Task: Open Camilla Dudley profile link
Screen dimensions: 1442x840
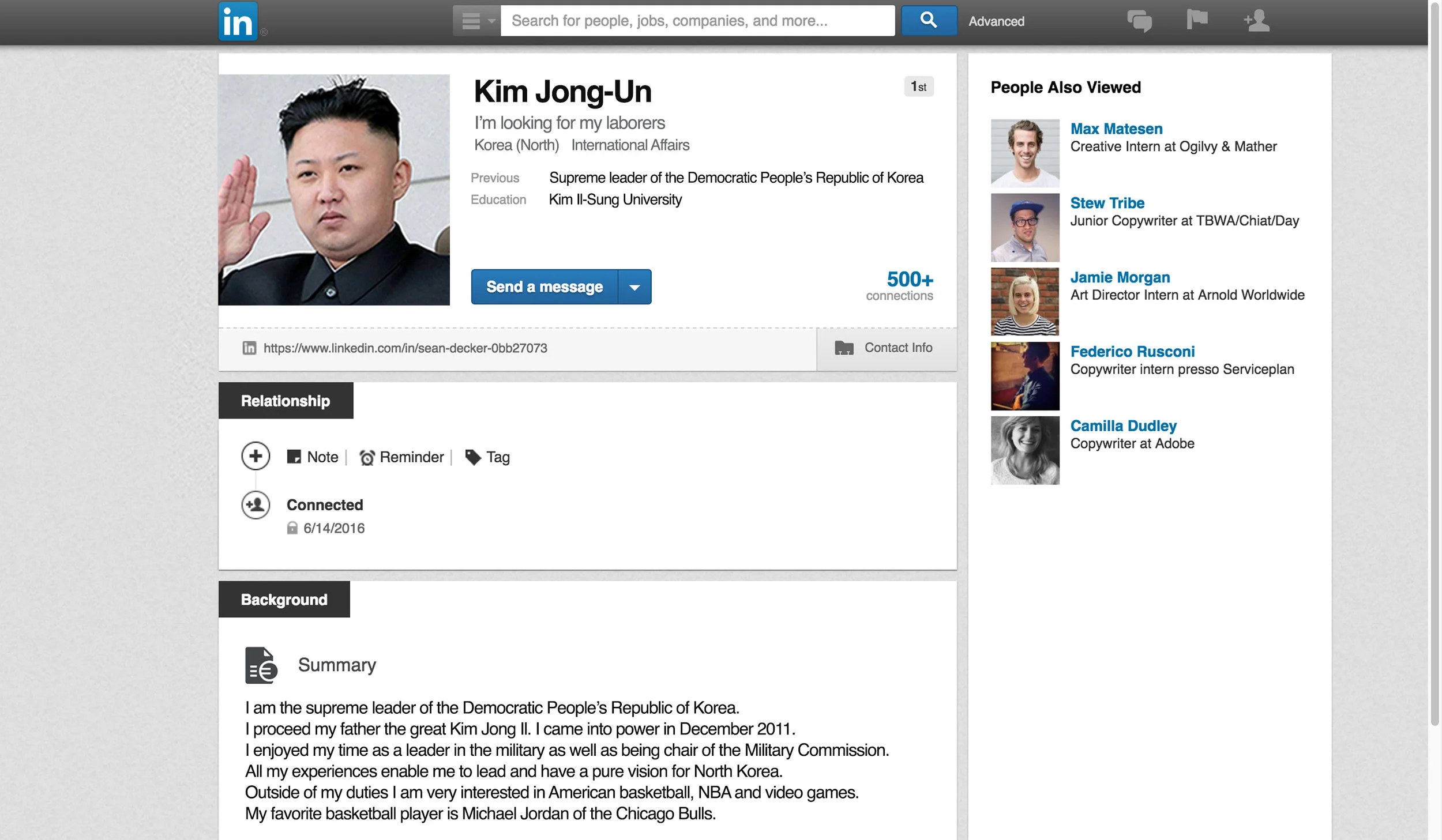Action: tap(1123, 426)
